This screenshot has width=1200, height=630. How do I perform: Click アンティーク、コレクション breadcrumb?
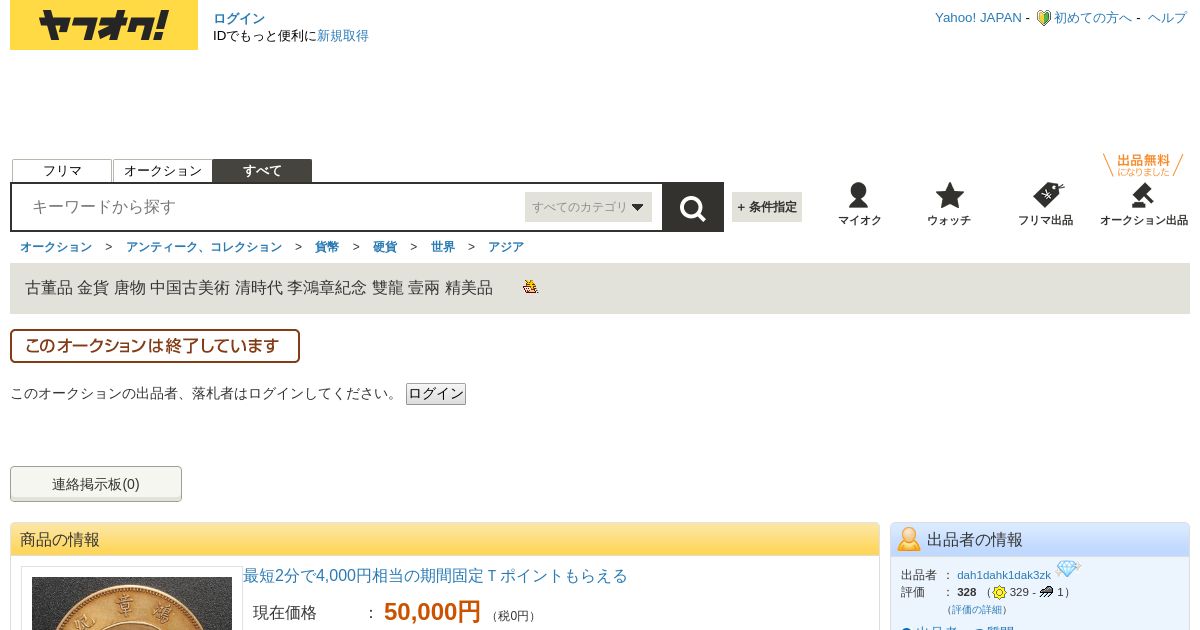pyautogui.click(x=204, y=247)
